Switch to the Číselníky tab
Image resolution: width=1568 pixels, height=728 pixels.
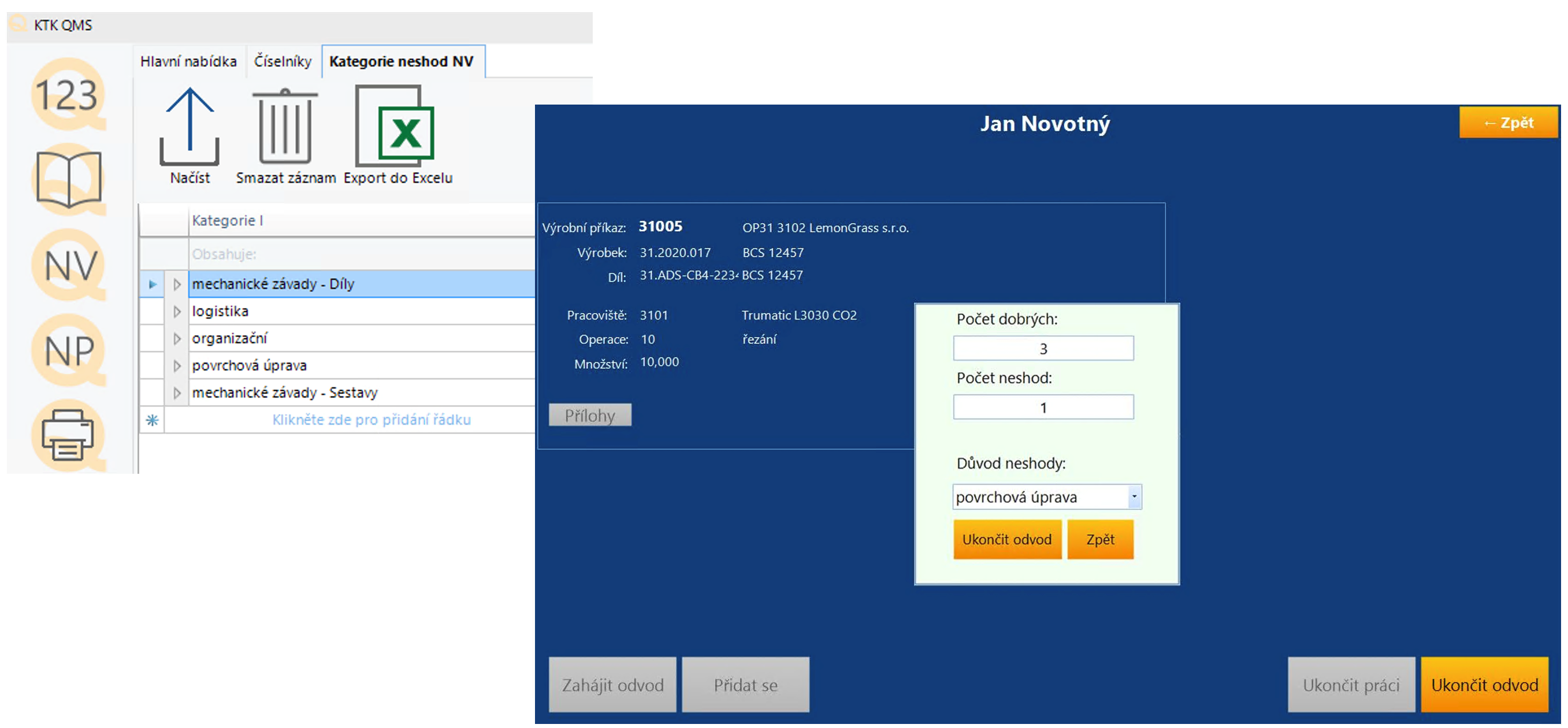click(283, 61)
